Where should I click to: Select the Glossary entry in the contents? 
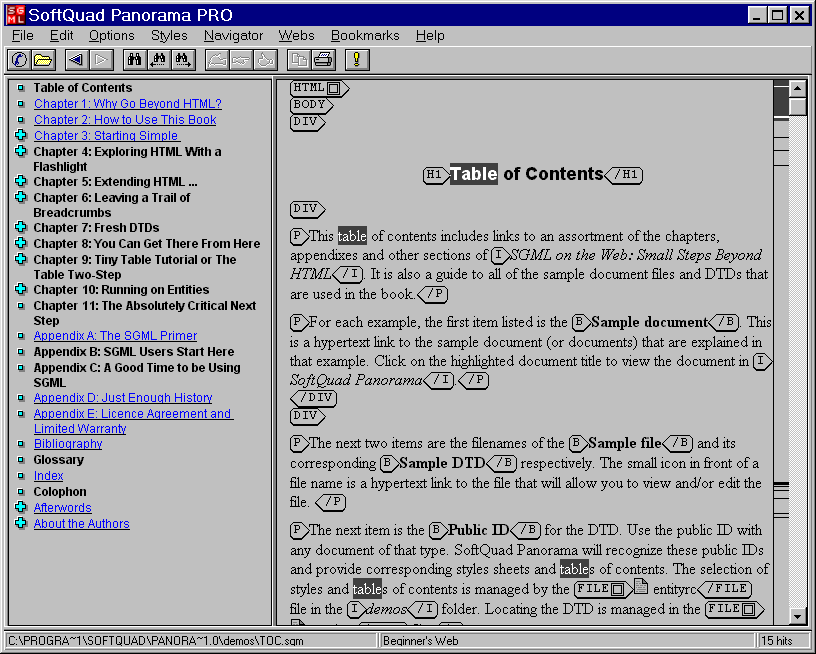pos(58,460)
